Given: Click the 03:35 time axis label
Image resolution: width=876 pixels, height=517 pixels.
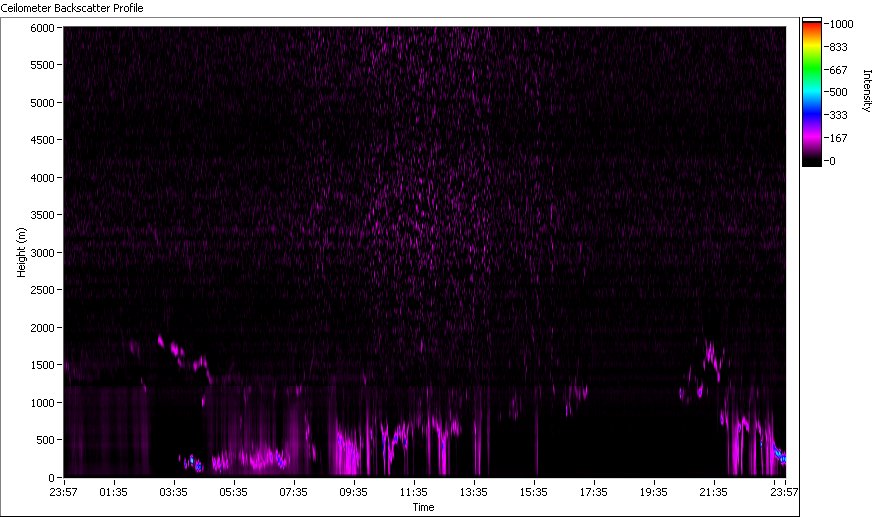Looking at the screenshot, I should point(173,492).
